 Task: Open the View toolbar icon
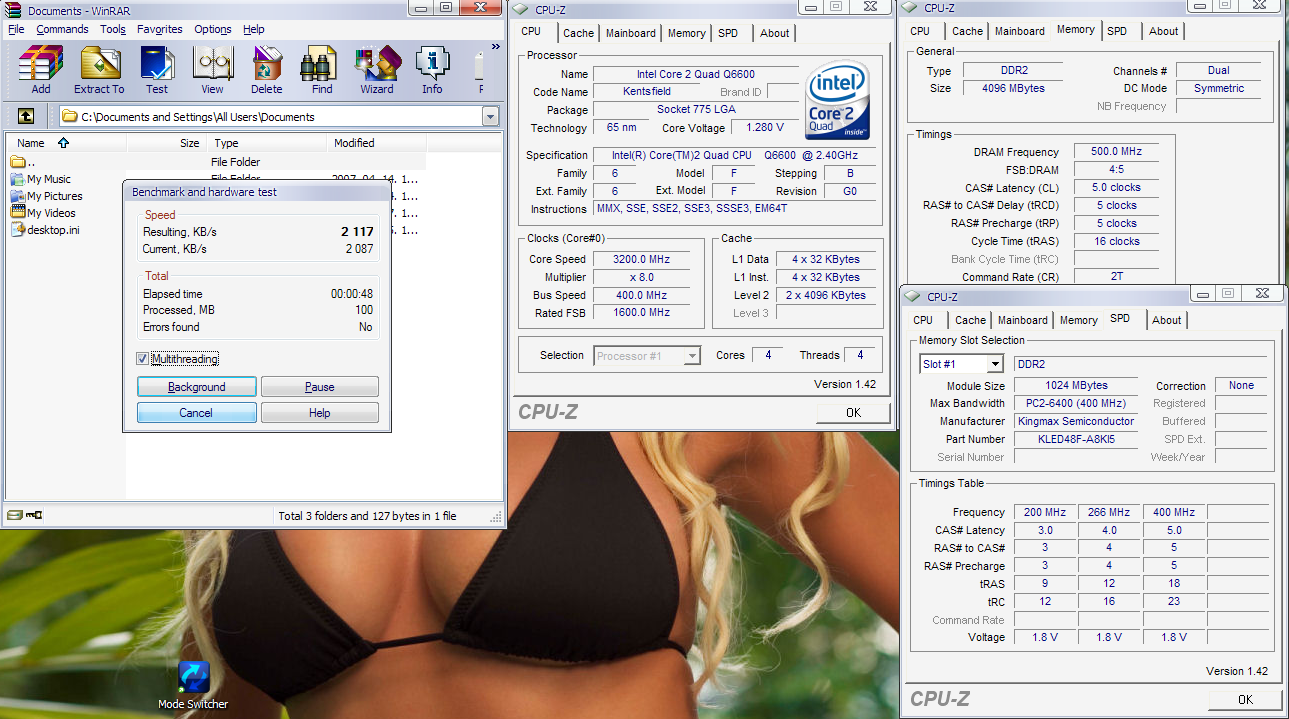[x=213, y=68]
